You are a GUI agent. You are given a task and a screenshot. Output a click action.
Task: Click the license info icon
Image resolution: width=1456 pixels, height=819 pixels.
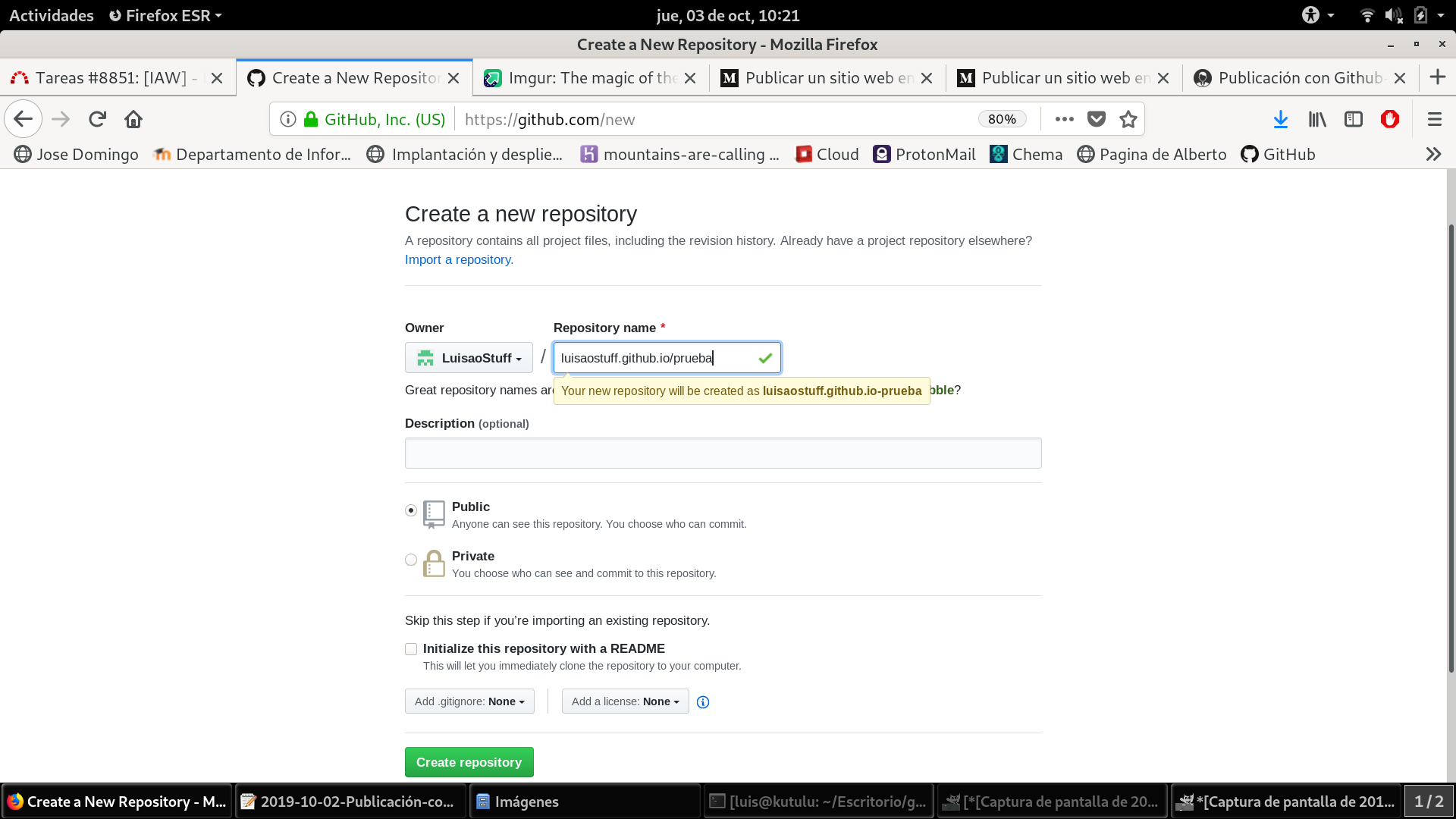pos(703,702)
